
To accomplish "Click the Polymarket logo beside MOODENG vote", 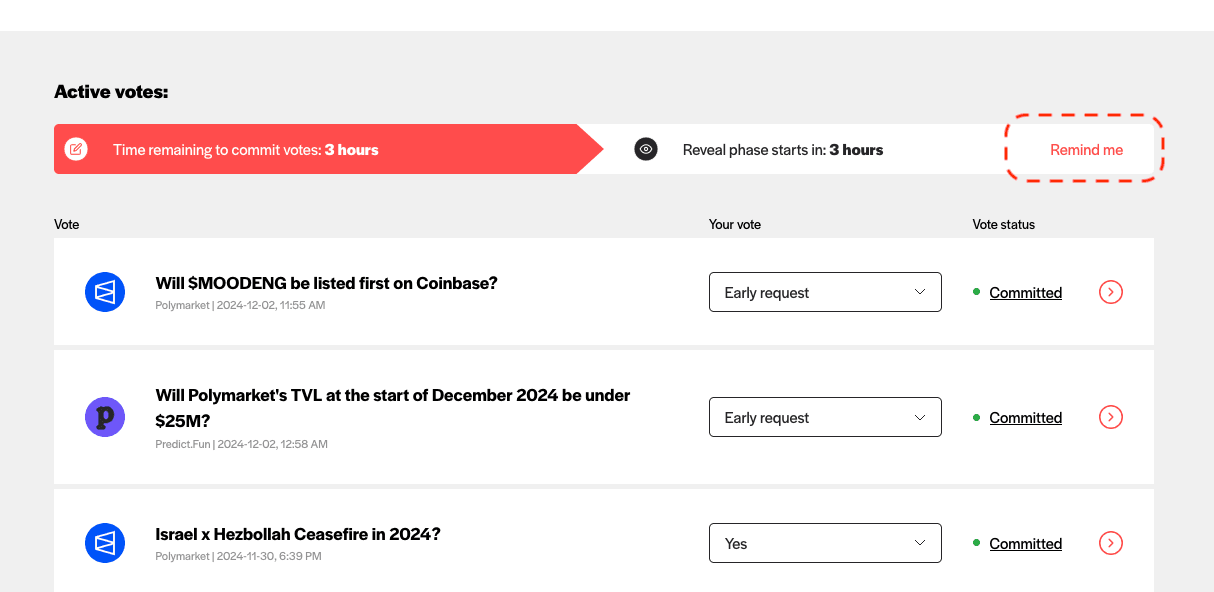I will [105, 292].
